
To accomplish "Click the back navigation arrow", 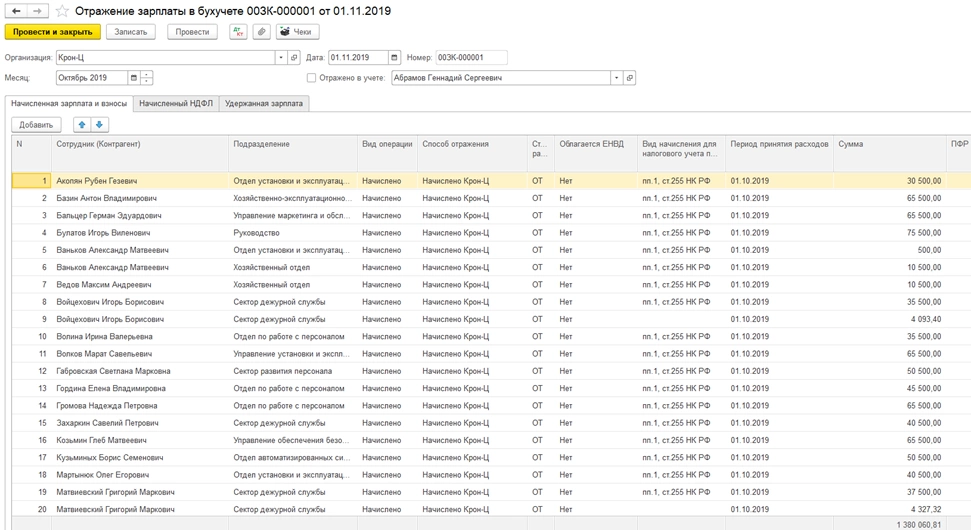I will (x=16, y=11).
